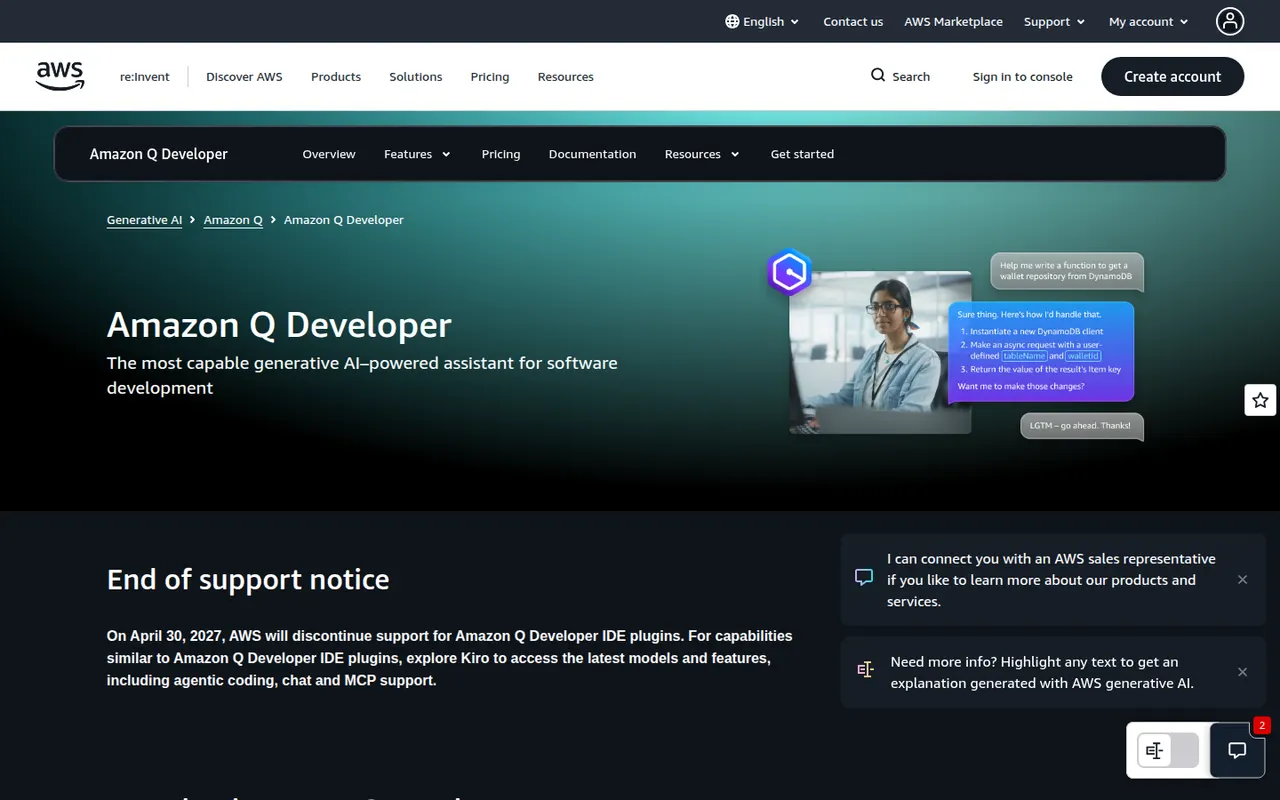Click the Amazon Q Developer bar title

click(159, 154)
